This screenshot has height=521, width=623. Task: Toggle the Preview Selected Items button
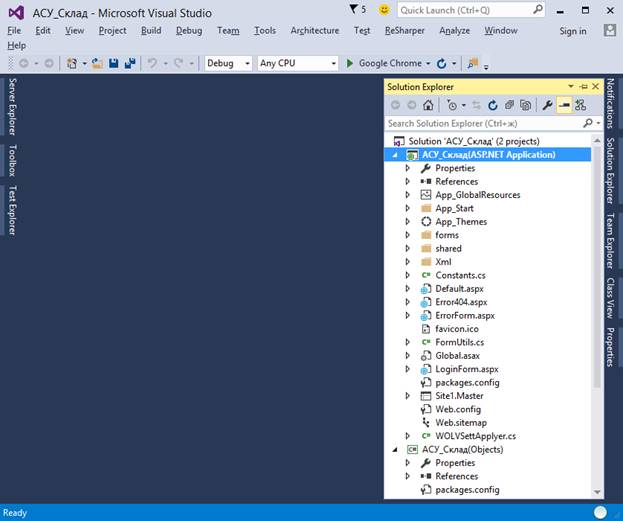pos(564,105)
